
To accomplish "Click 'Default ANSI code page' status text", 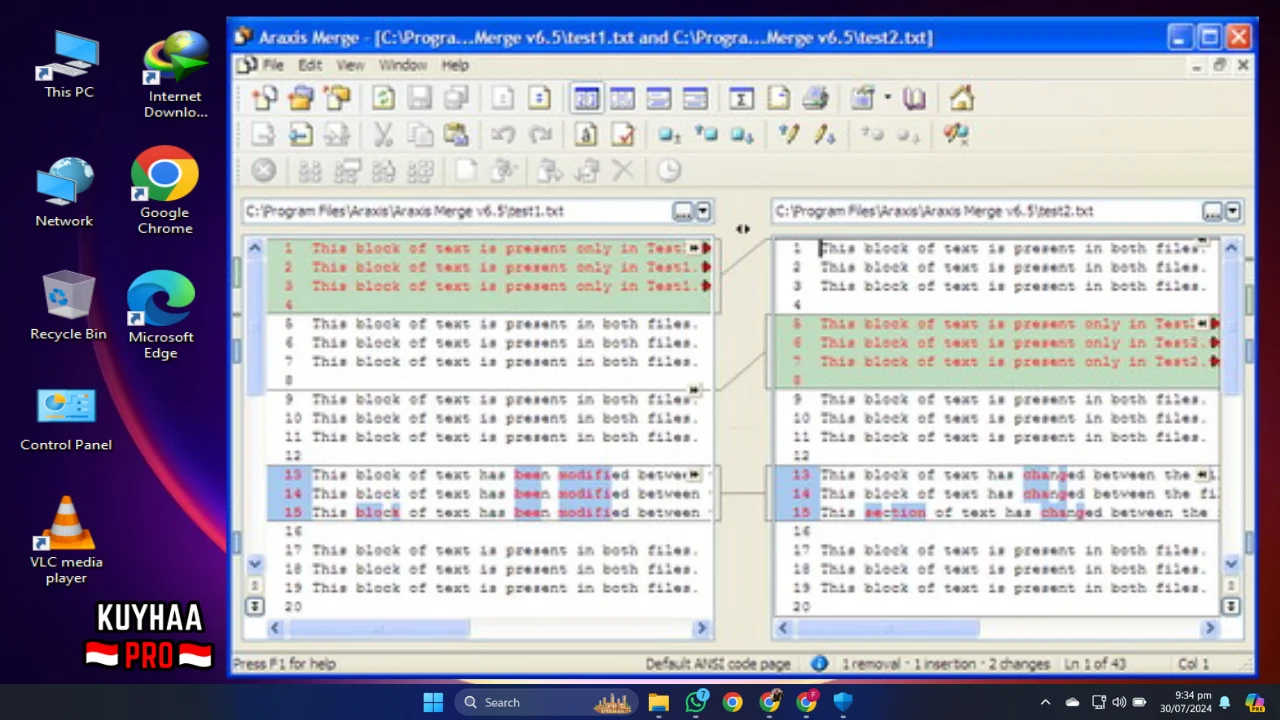I will [x=717, y=664].
